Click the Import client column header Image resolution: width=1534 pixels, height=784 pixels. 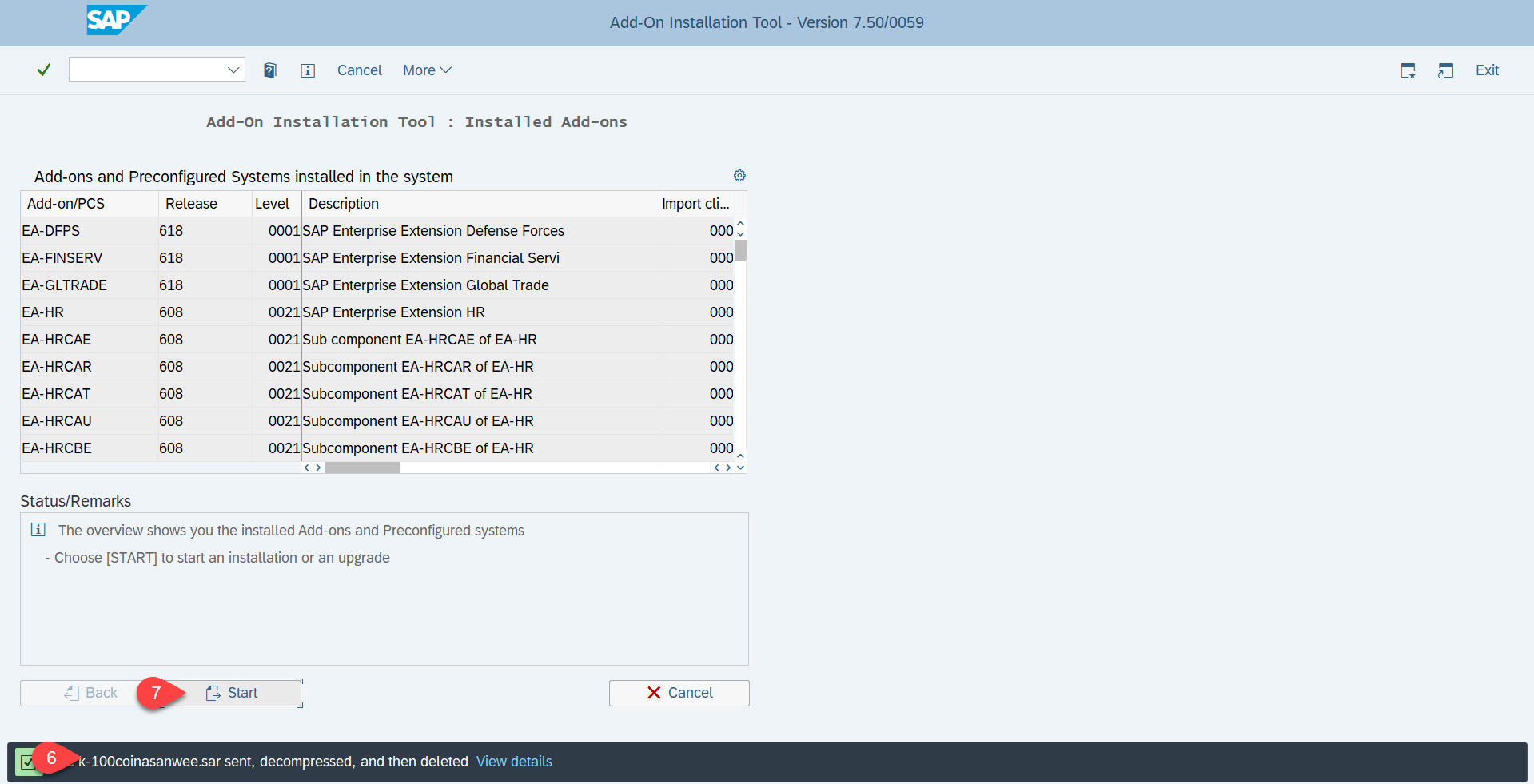[x=696, y=204]
